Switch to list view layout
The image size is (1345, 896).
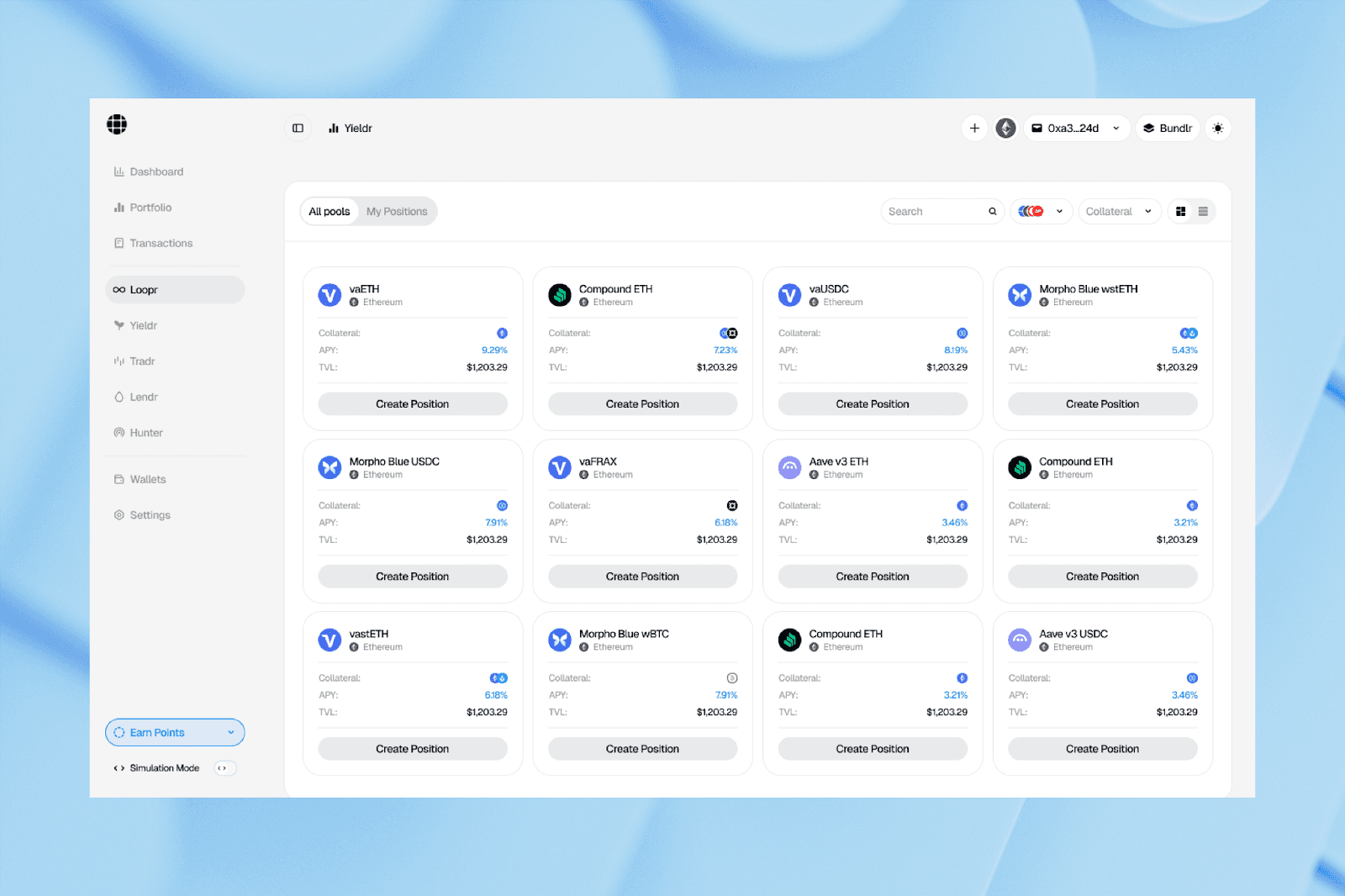click(1203, 212)
